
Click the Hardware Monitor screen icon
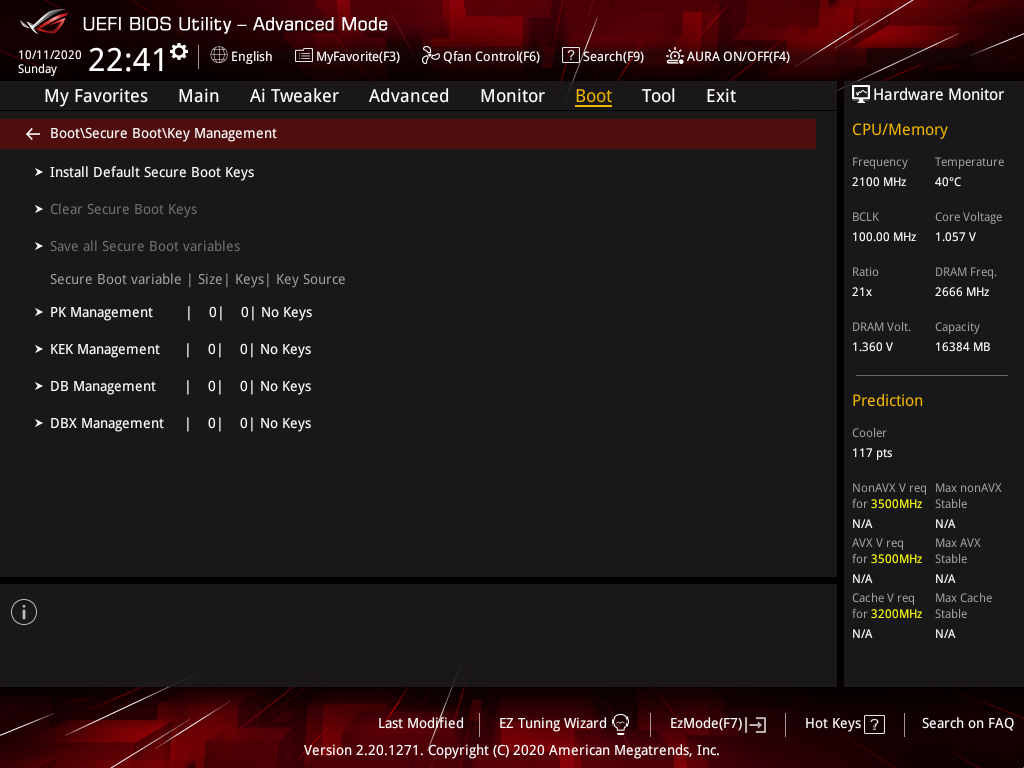coord(861,95)
